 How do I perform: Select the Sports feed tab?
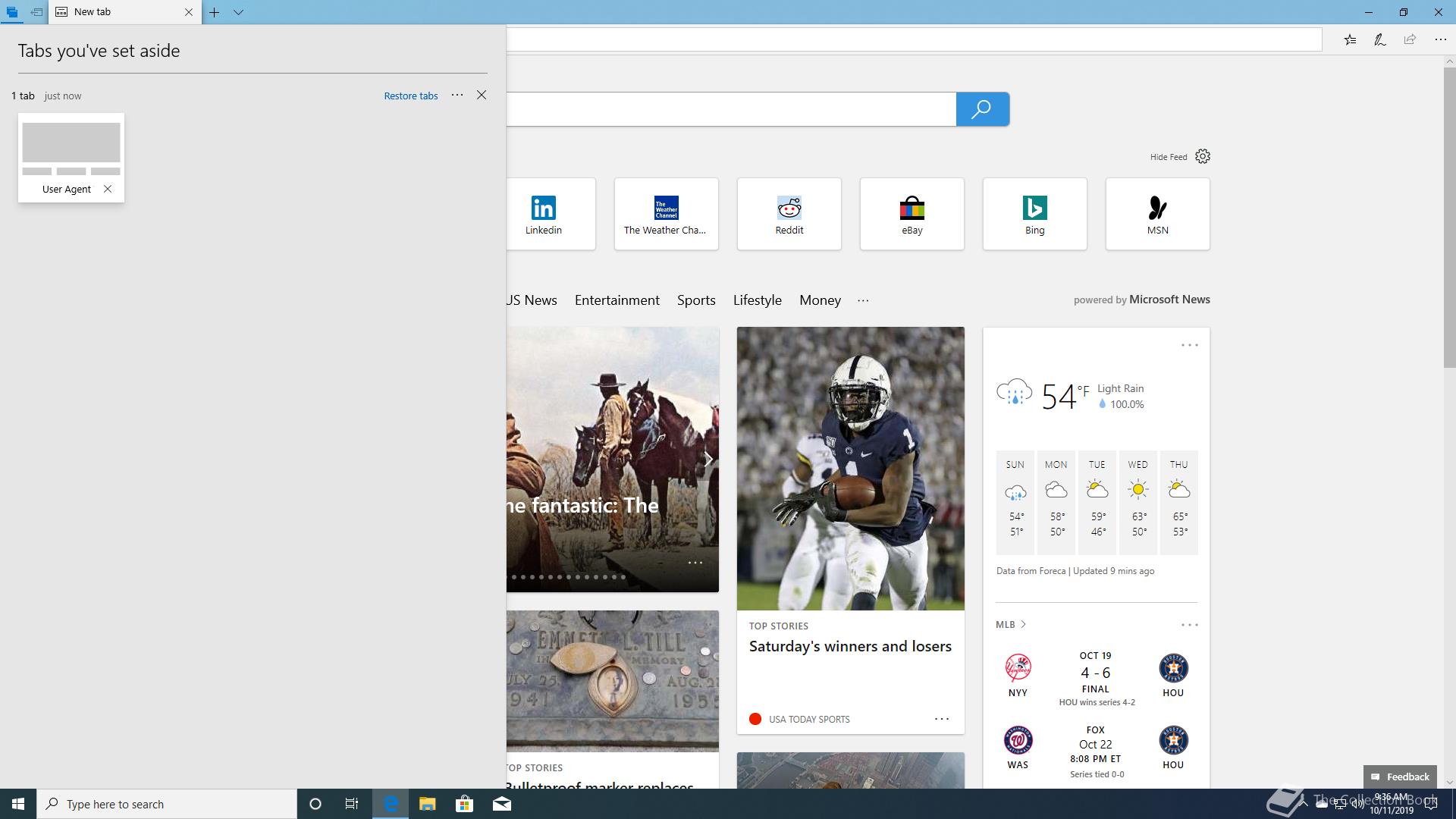pyautogui.click(x=696, y=300)
